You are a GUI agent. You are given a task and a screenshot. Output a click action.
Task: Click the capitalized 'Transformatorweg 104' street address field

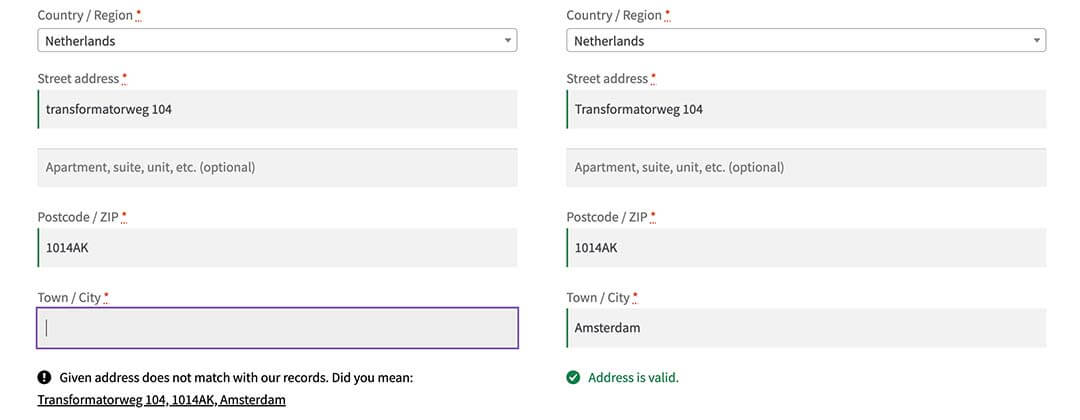[806, 109]
